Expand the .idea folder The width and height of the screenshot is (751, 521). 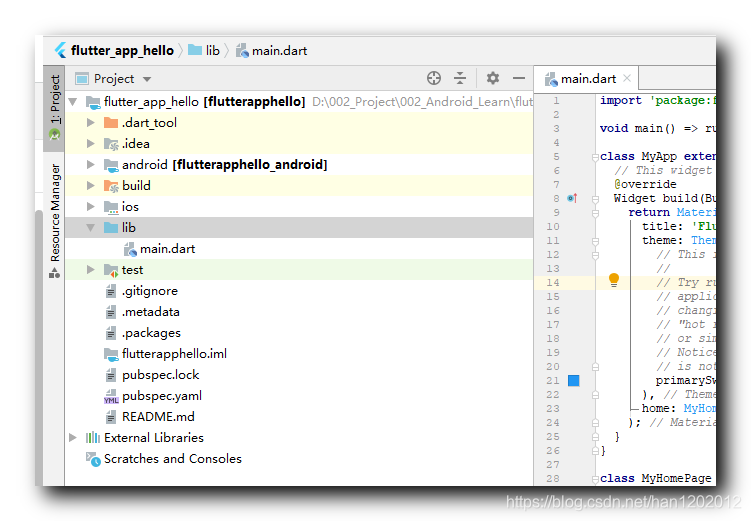pyautogui.click(x=91, y=144)
